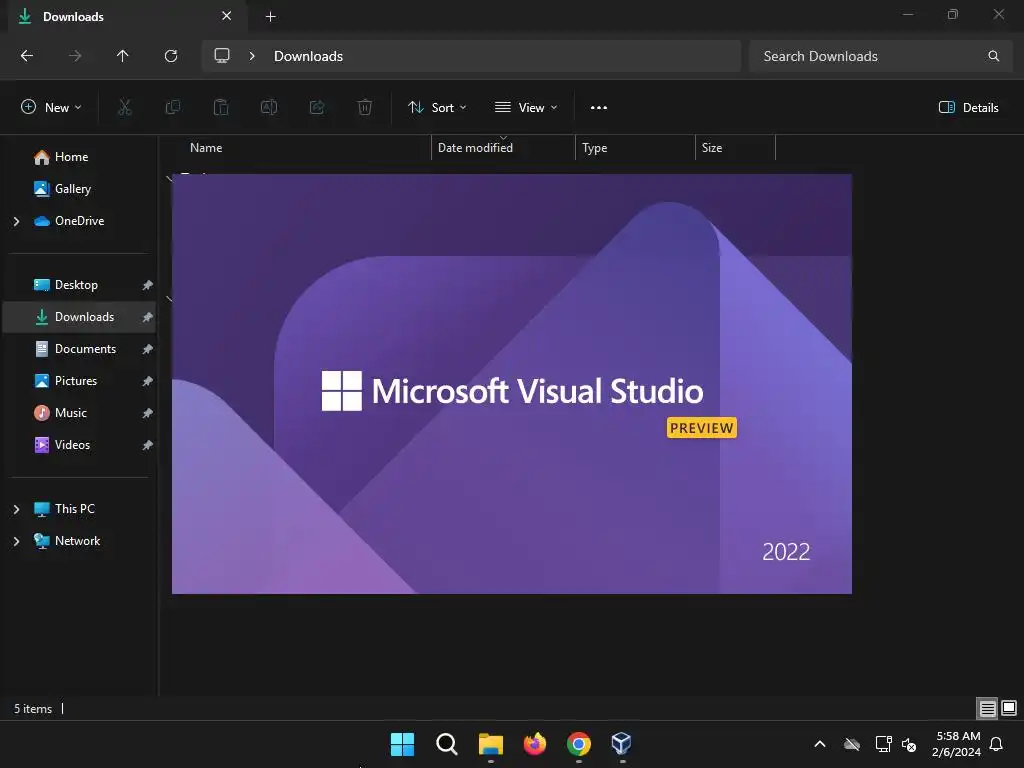Click the Copy icon in toolbar
This screenshot has width=1024, height=768.
click(x=173, y=107)
